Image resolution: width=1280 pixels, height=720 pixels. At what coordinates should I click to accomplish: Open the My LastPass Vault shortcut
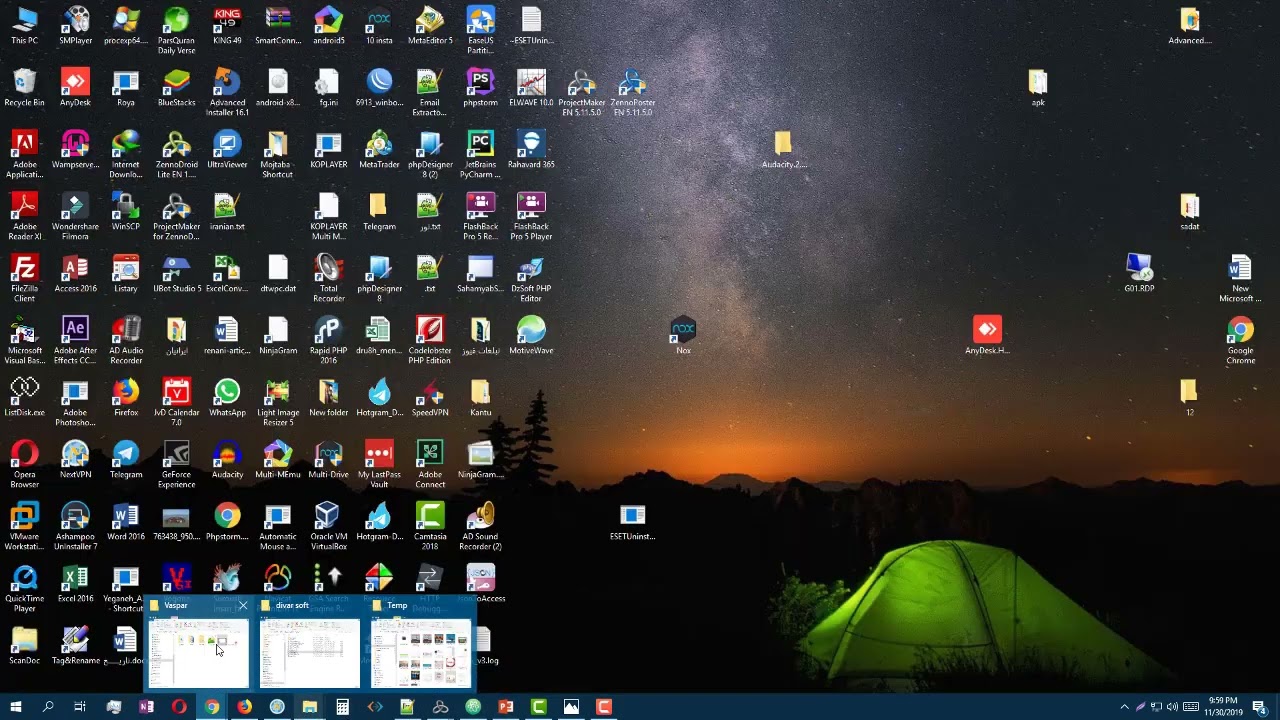coord(379,465)
